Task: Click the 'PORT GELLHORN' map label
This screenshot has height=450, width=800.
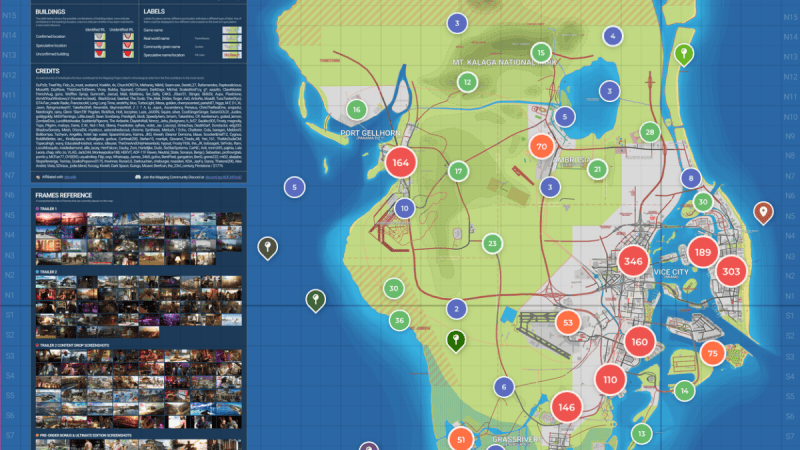Action: point(370,133)
